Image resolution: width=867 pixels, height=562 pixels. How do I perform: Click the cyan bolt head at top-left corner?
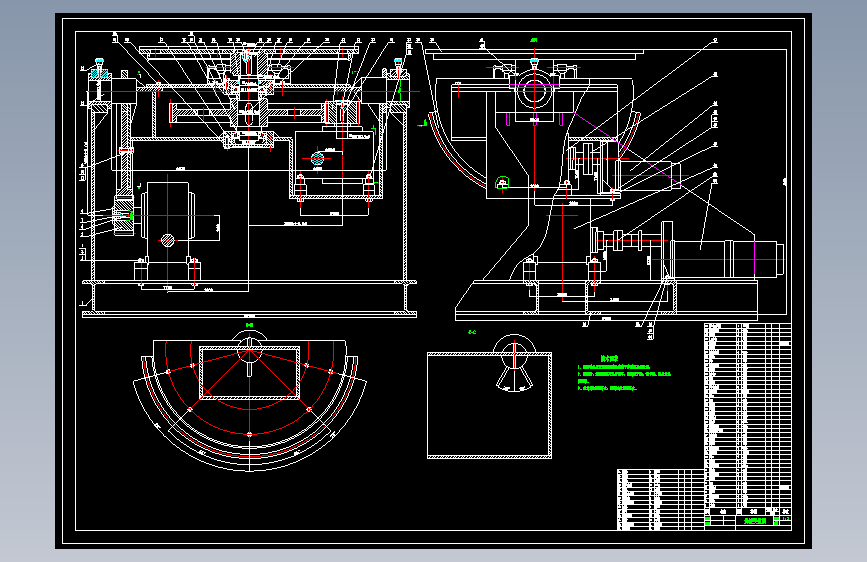click(x=100, y=61)
